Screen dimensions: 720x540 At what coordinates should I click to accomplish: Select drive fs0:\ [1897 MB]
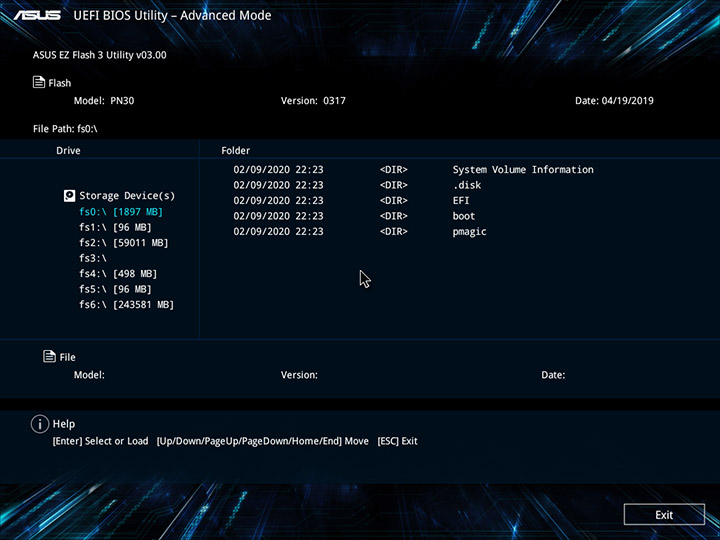pos(121,212)
